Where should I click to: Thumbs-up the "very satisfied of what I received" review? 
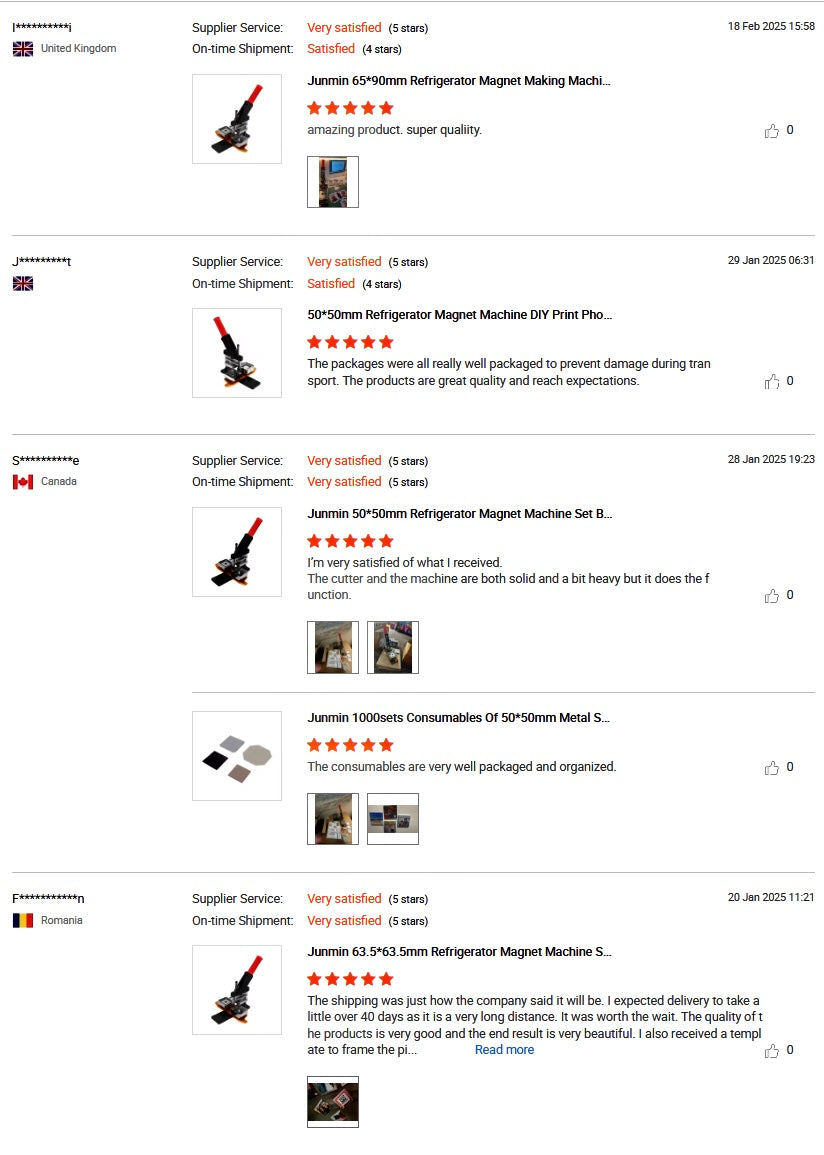point(772,595)
